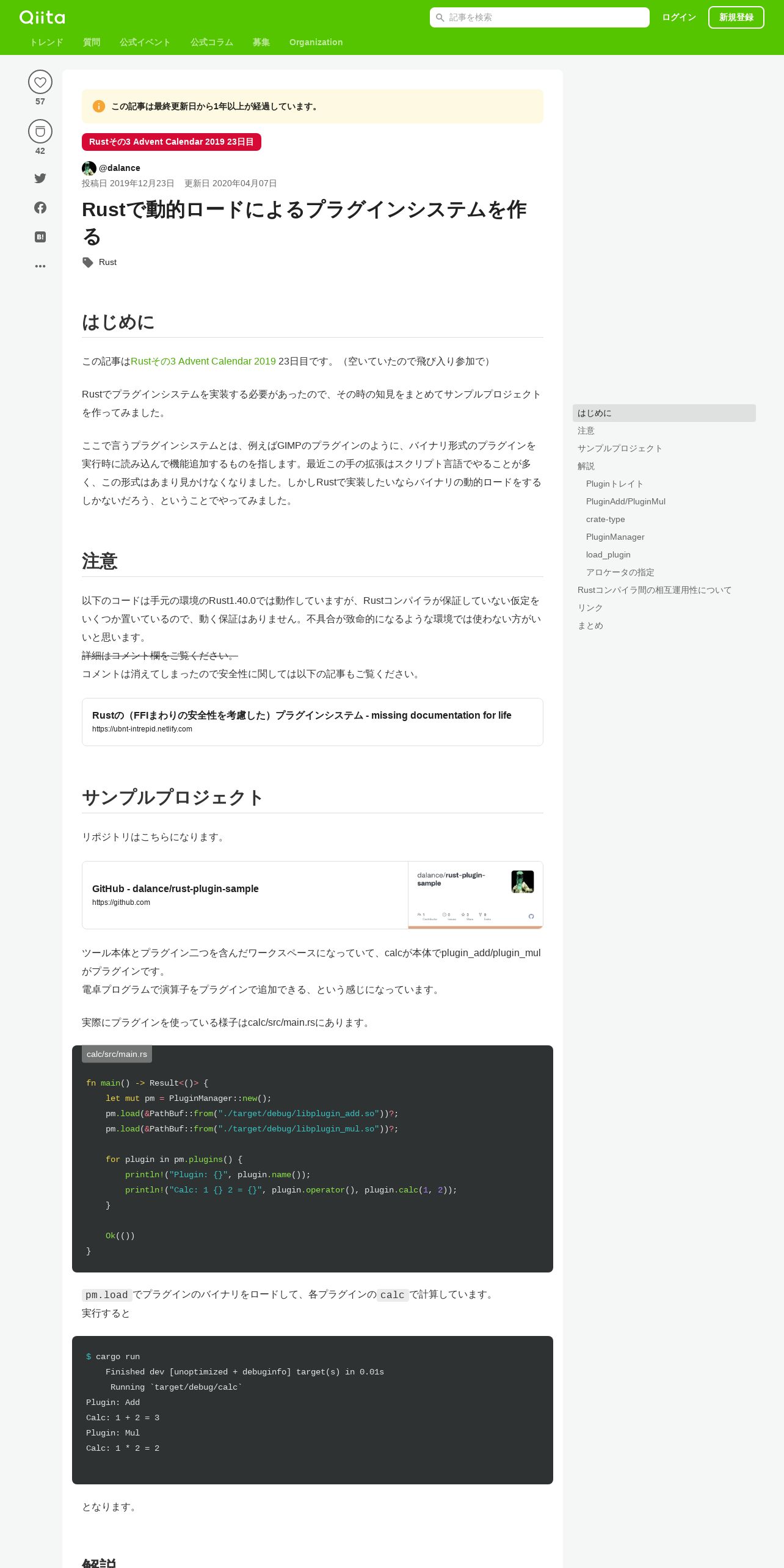
Task: Jump to PluginAdd/PluginMul in the contents
Action: click(626, 502)
